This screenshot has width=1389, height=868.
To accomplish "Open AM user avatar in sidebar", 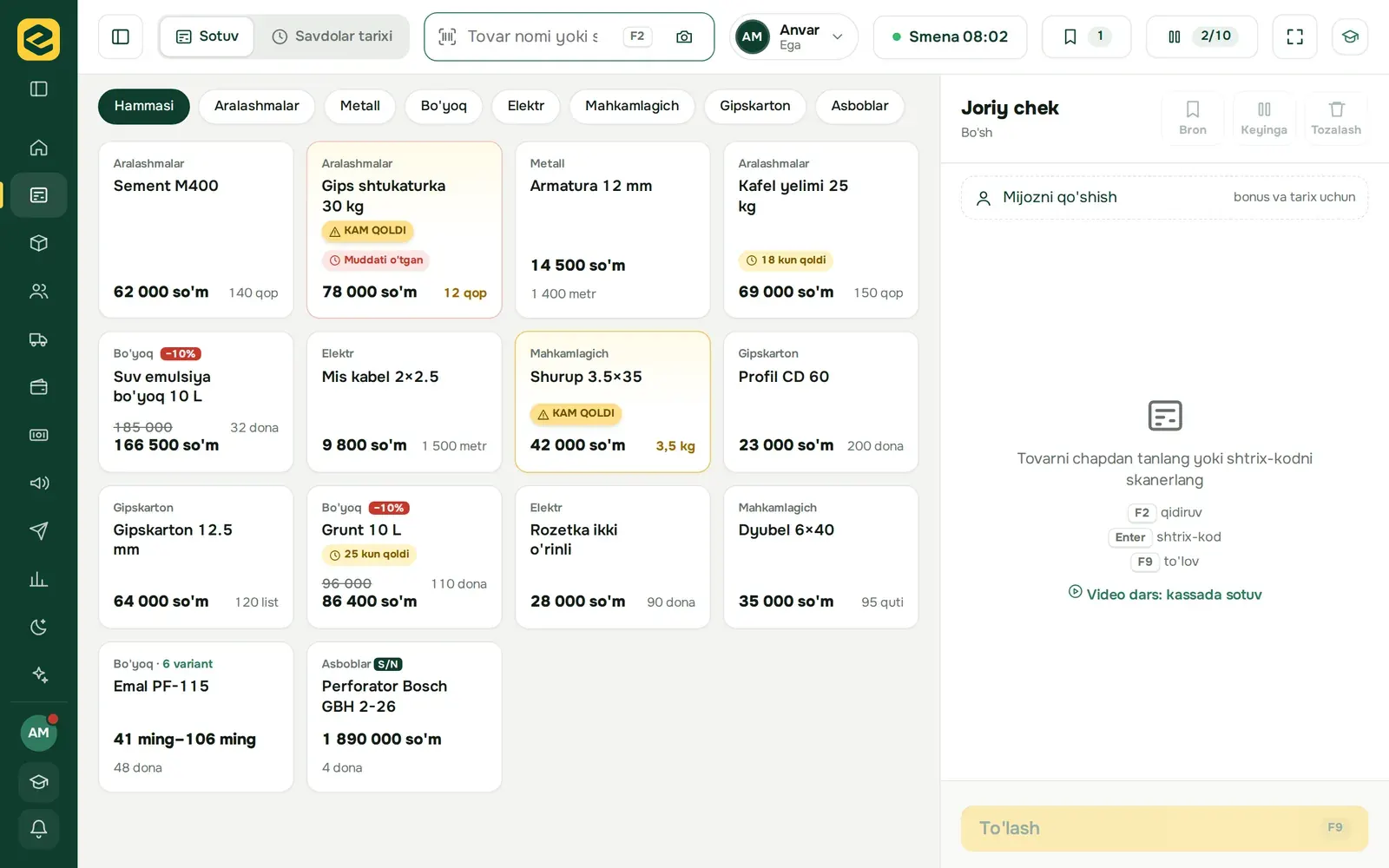I will click(38, 733).
